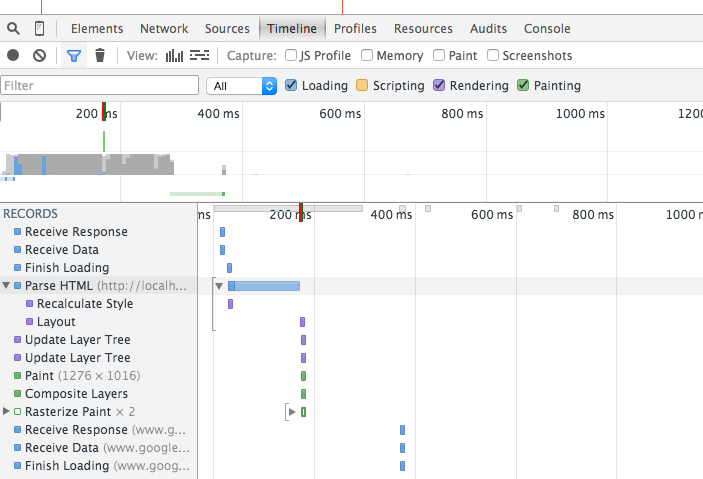Click the Painting color checkbox swatch

point(523,86)
